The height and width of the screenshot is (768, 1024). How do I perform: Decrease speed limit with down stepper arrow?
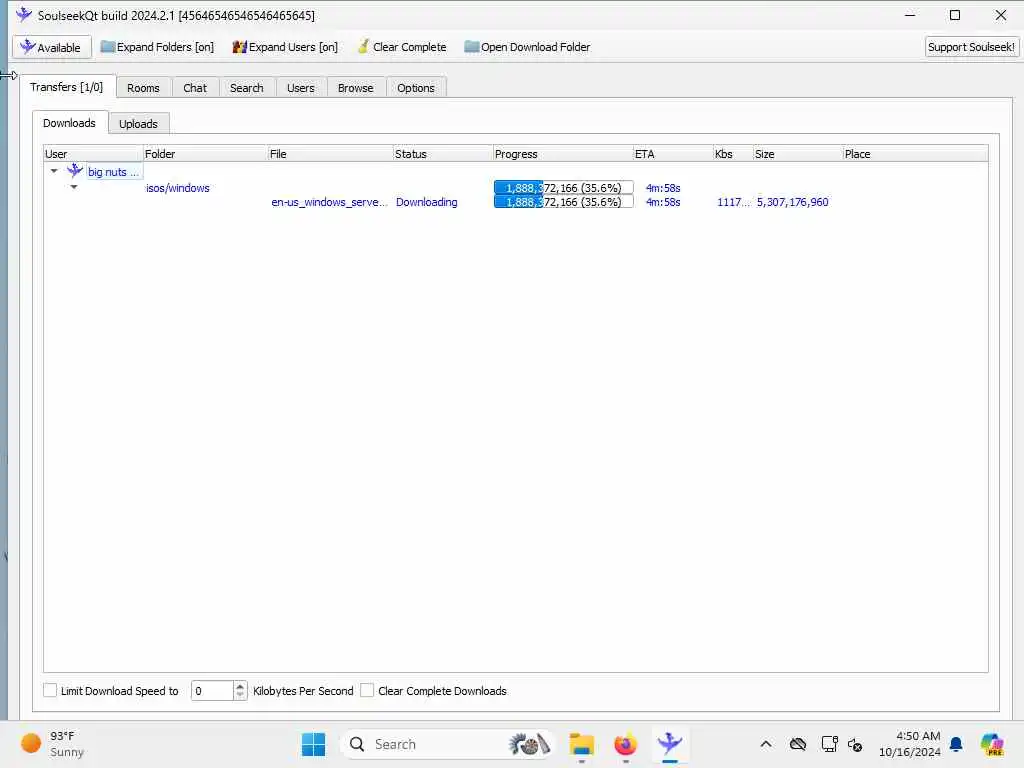point(240,696)
